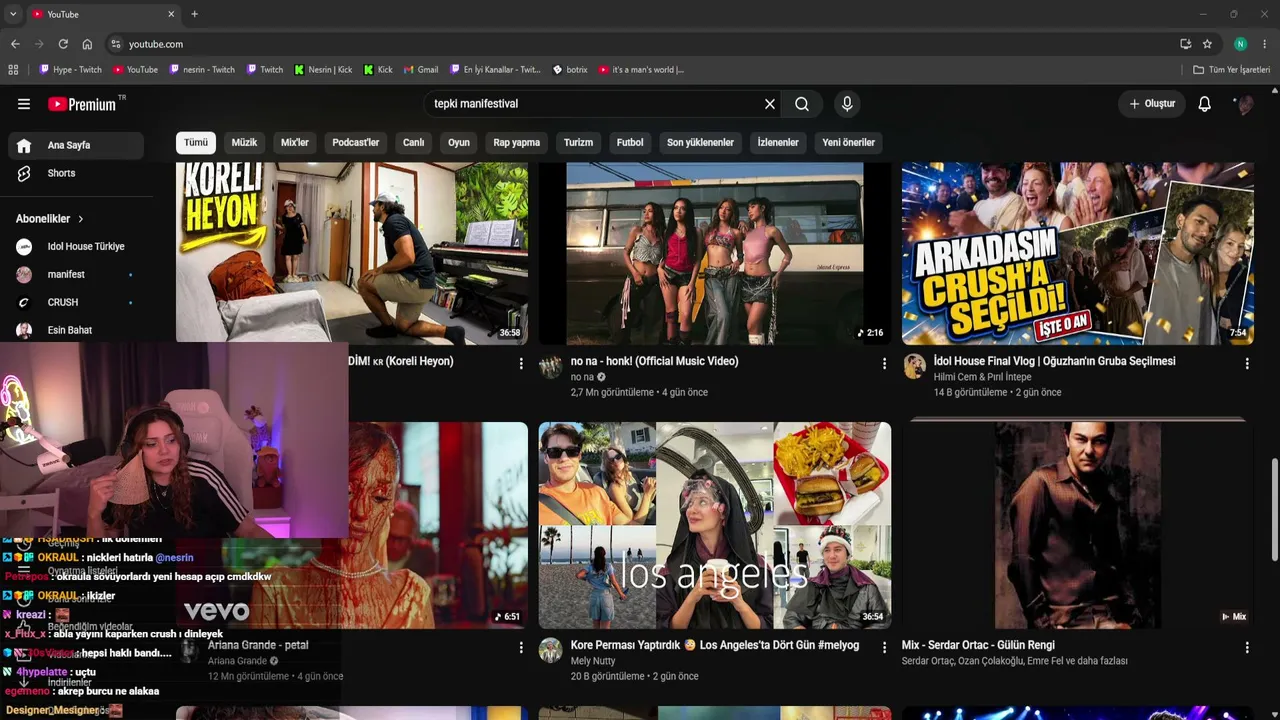Start voice search with microphone icon
The width and height of the screenshot is (1280, 720).
(847, 104)
